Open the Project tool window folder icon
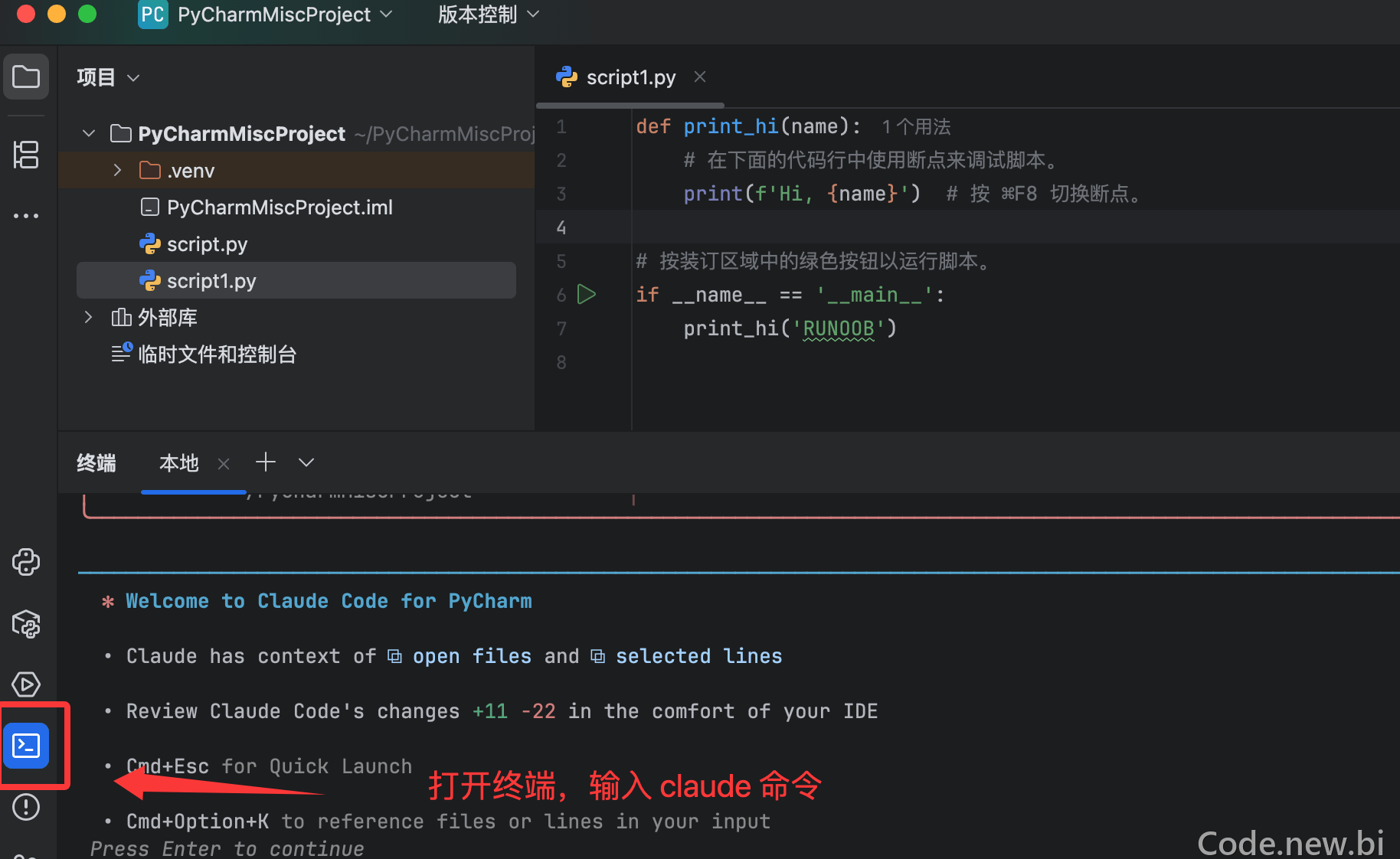The height and width of the screenshot is (859, 1400). (x=26, y=77)
